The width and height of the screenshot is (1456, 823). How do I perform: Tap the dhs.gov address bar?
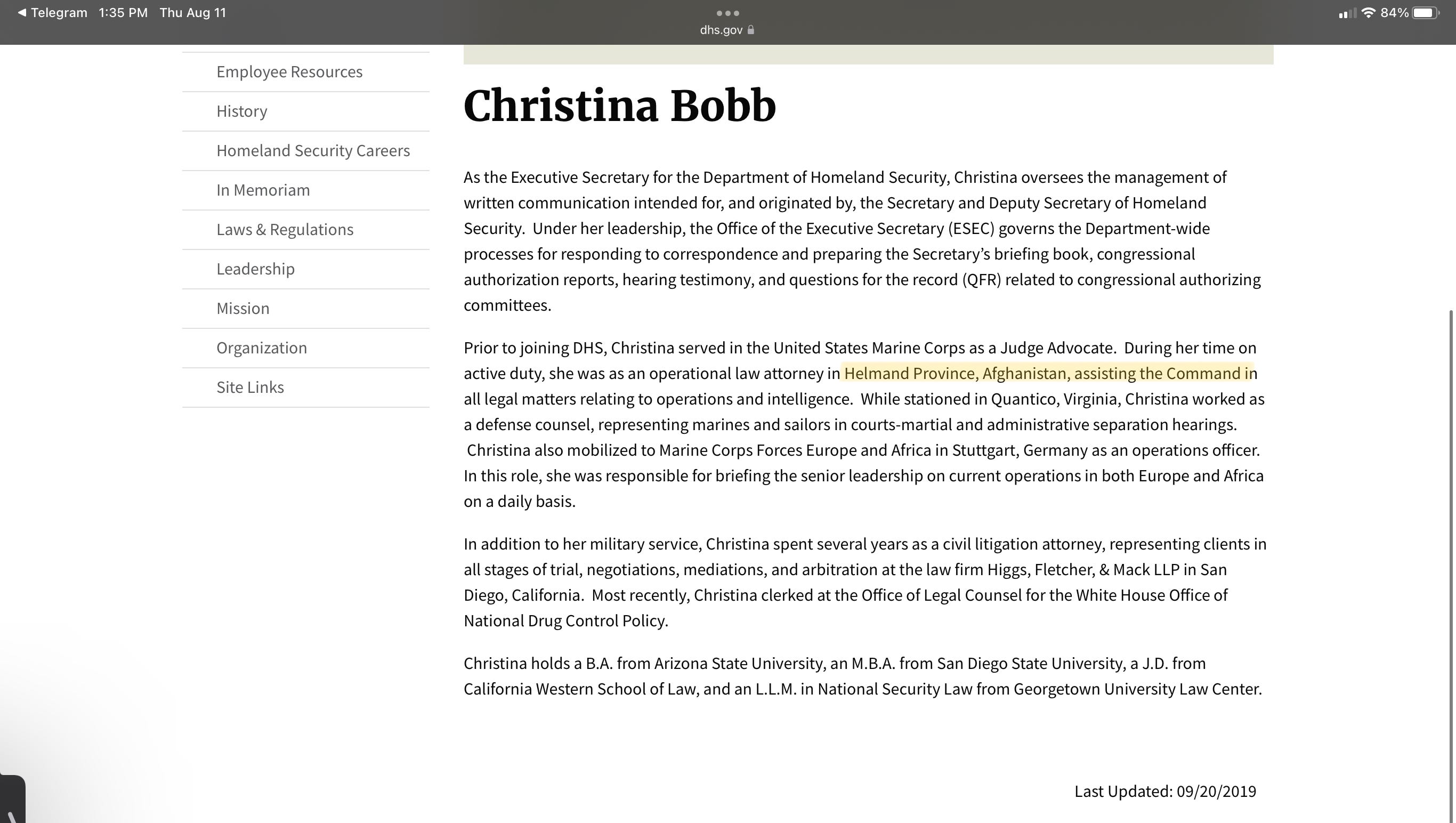click(x=727, y=30)
